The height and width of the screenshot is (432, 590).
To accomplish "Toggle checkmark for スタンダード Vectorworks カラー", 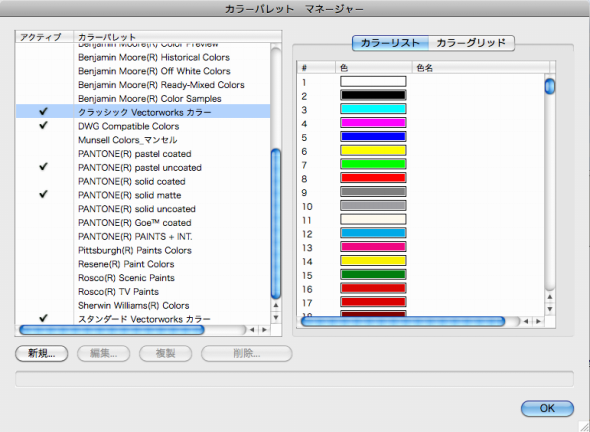I will click(44, 319).
